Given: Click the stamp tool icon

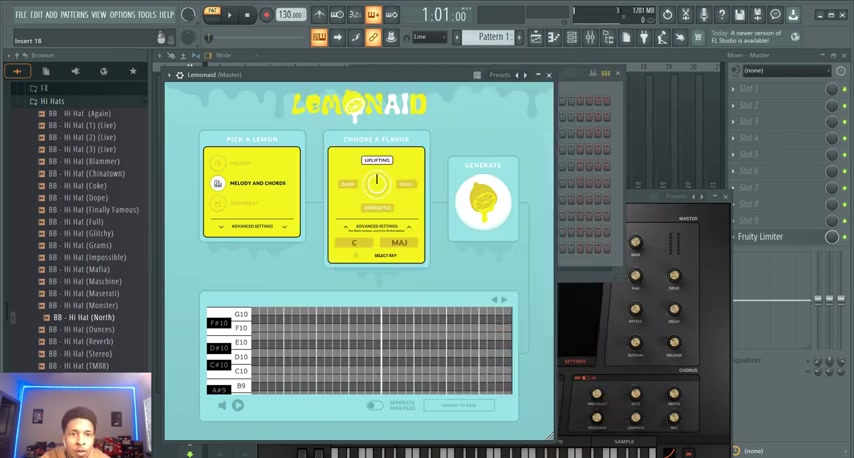Looking at the screenshot, I should point(391,37).
